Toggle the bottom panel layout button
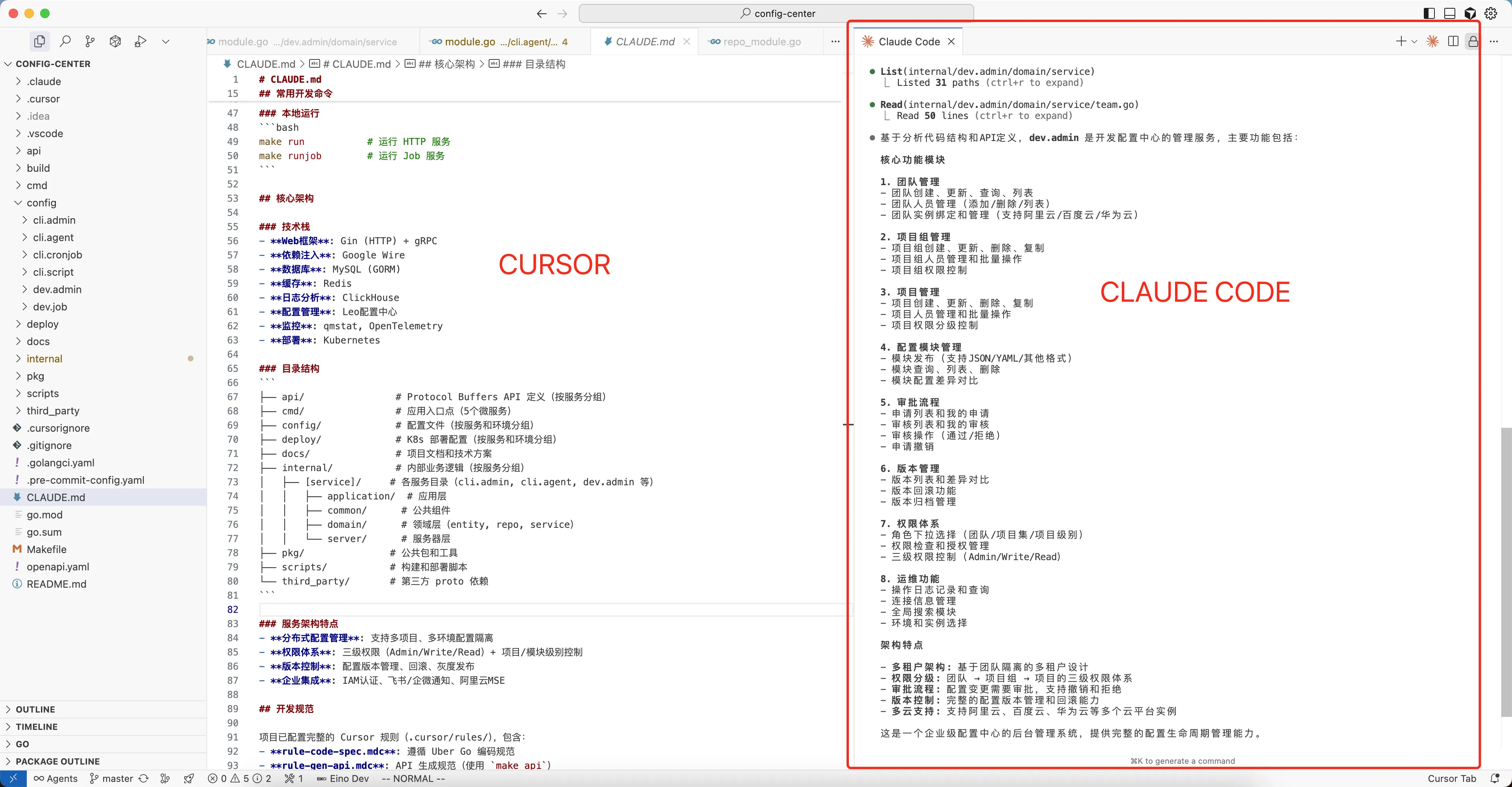 tap(1450, 13)
